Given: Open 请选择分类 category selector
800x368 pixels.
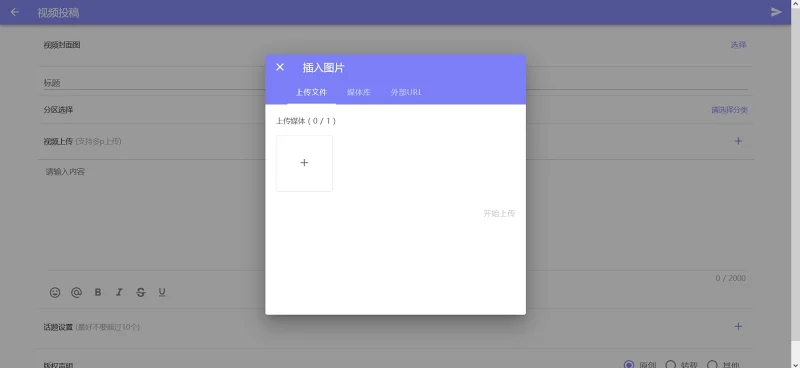Looking at the screenshot, I should coord(730,110).
